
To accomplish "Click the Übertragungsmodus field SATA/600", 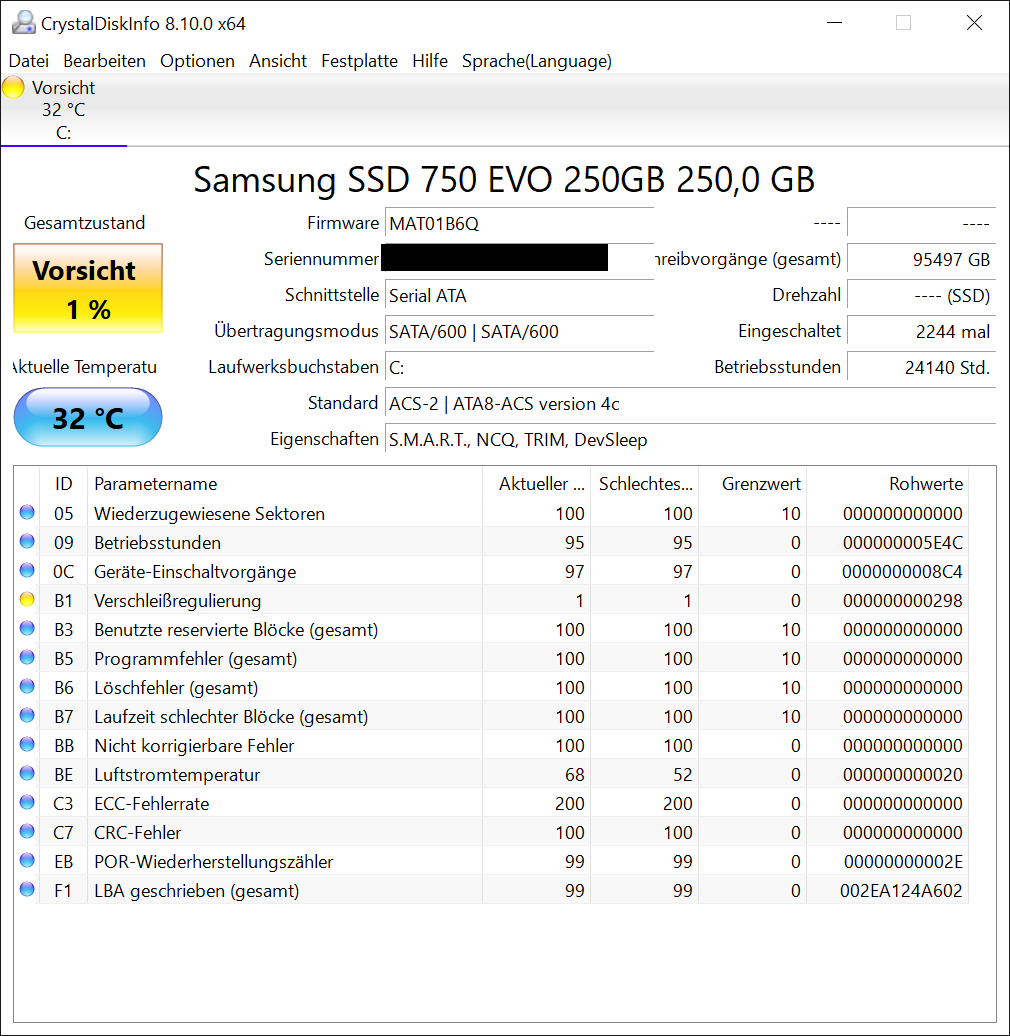I will 519,331.
